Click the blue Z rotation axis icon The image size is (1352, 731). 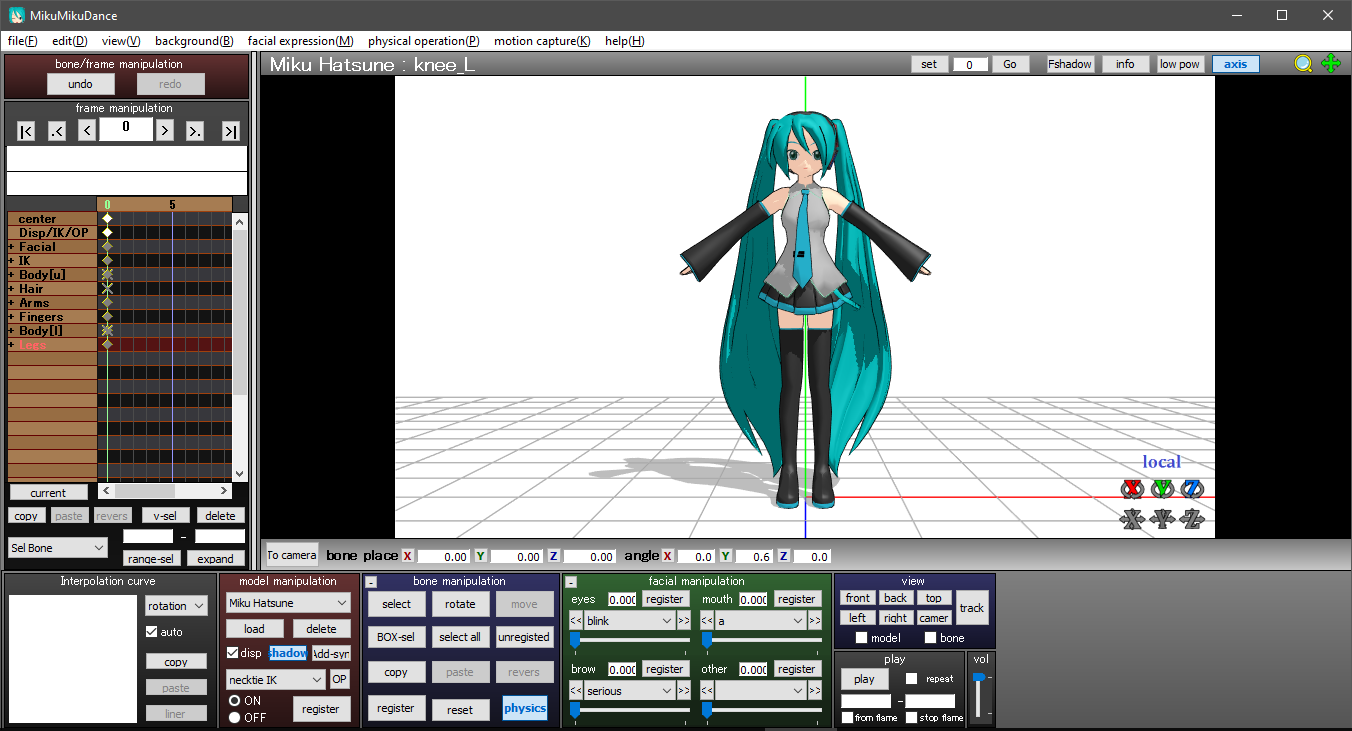(x=1192, y=489)
